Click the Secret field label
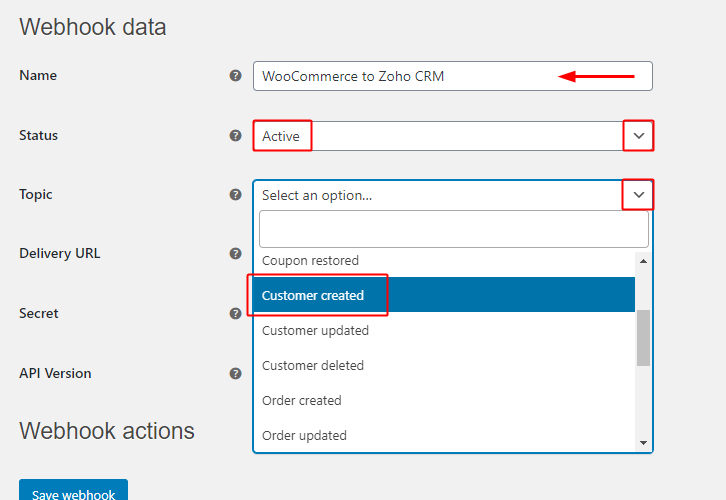Image resolution: width=726 pixels, height=500 pixels. [39, 313]
